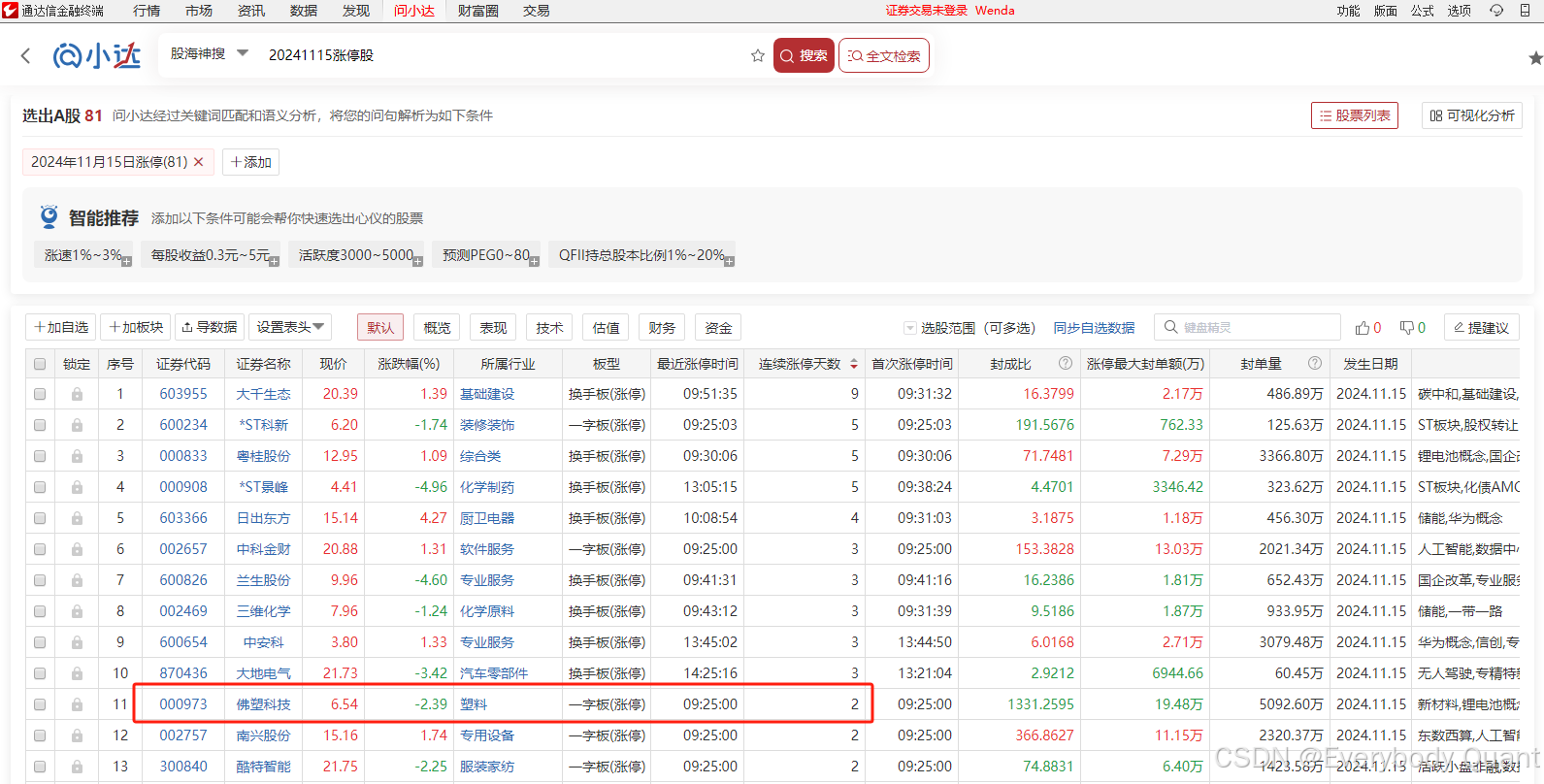Click the 小达 logo
The image size is (1544, 784).
pos(97,55)
